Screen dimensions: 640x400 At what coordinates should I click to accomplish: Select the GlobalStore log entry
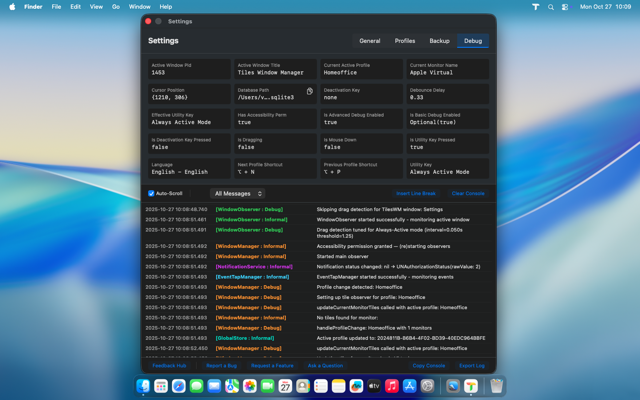(x=319, y=338)
